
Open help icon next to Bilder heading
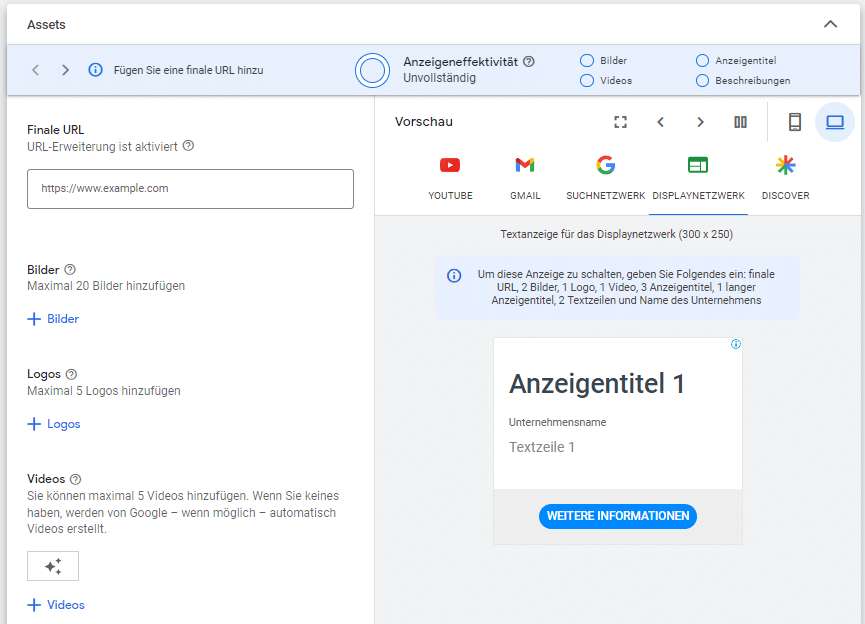[70, 270]
